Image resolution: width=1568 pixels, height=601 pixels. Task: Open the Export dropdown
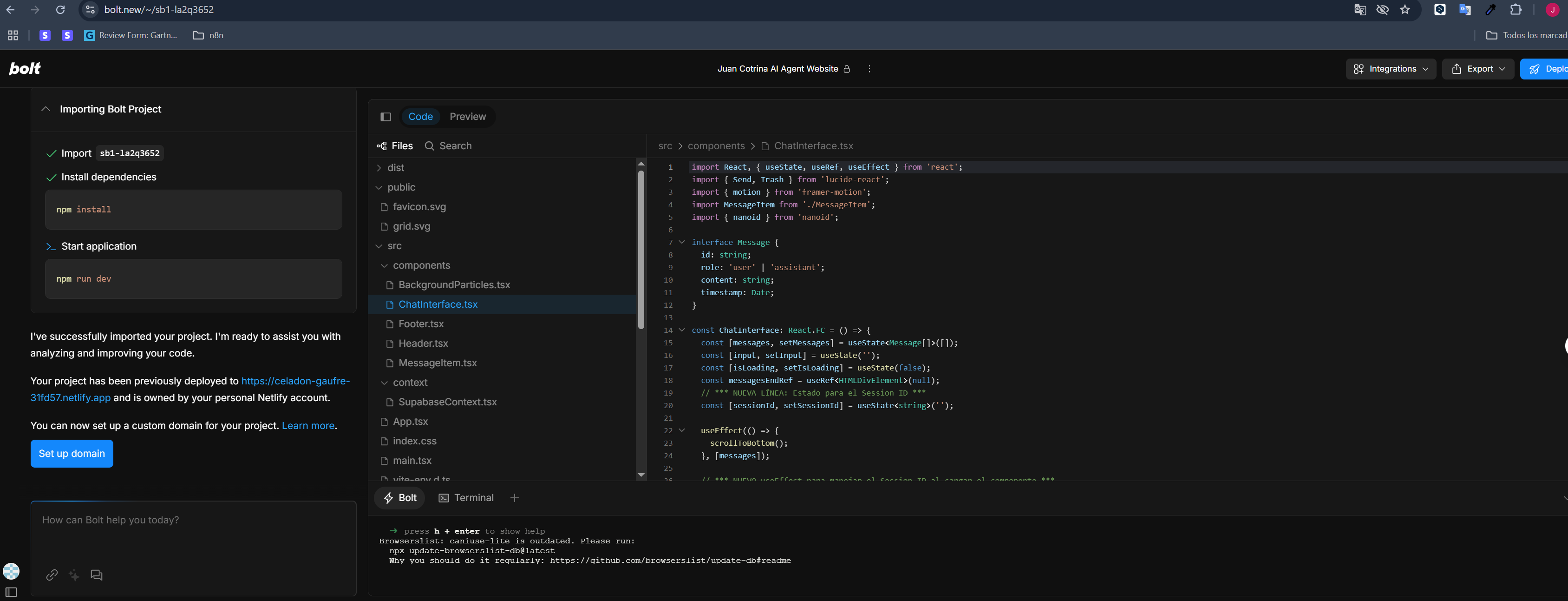point(1478,69)
